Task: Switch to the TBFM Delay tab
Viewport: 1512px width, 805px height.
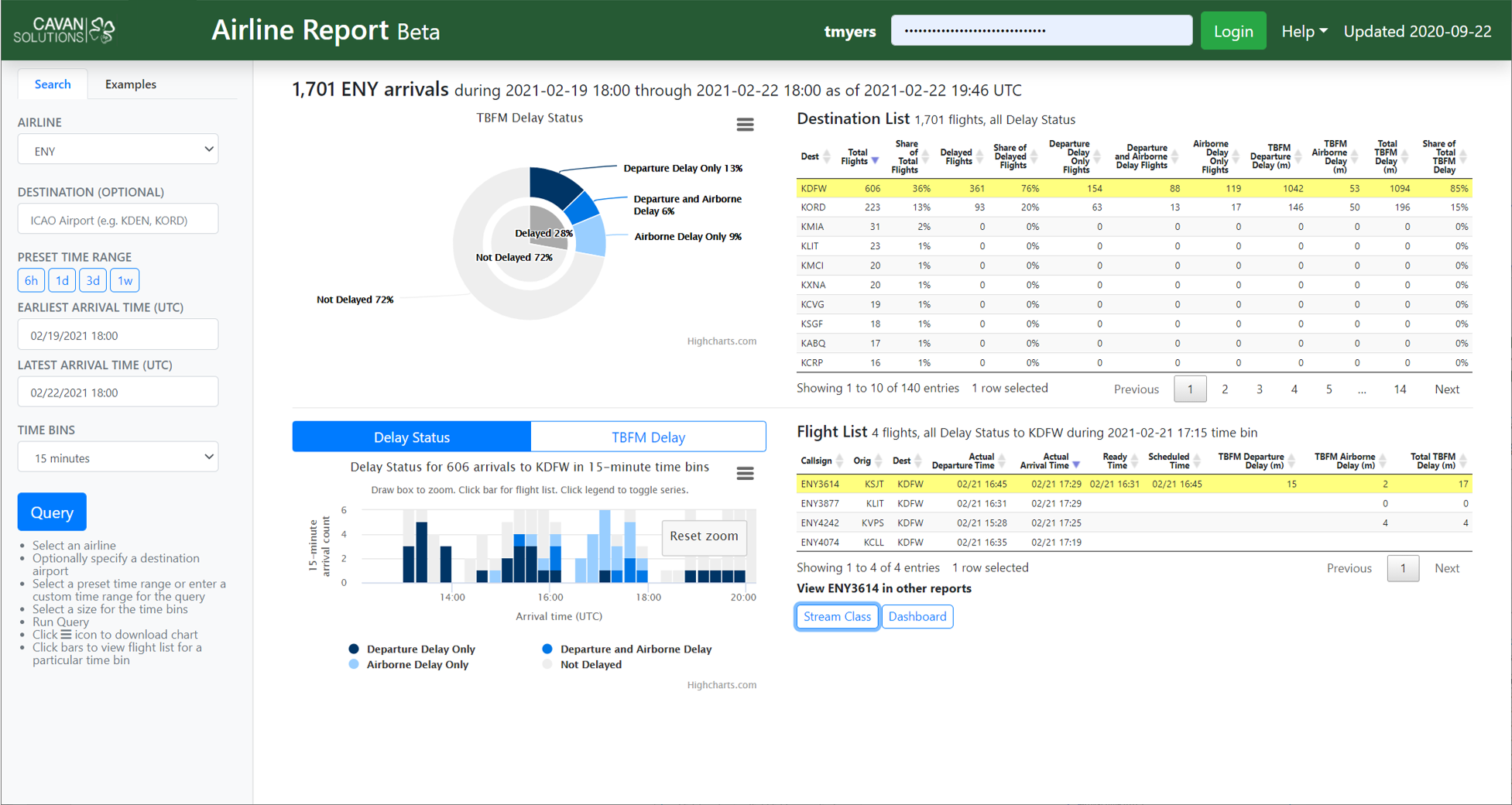Action: (648, 437)
